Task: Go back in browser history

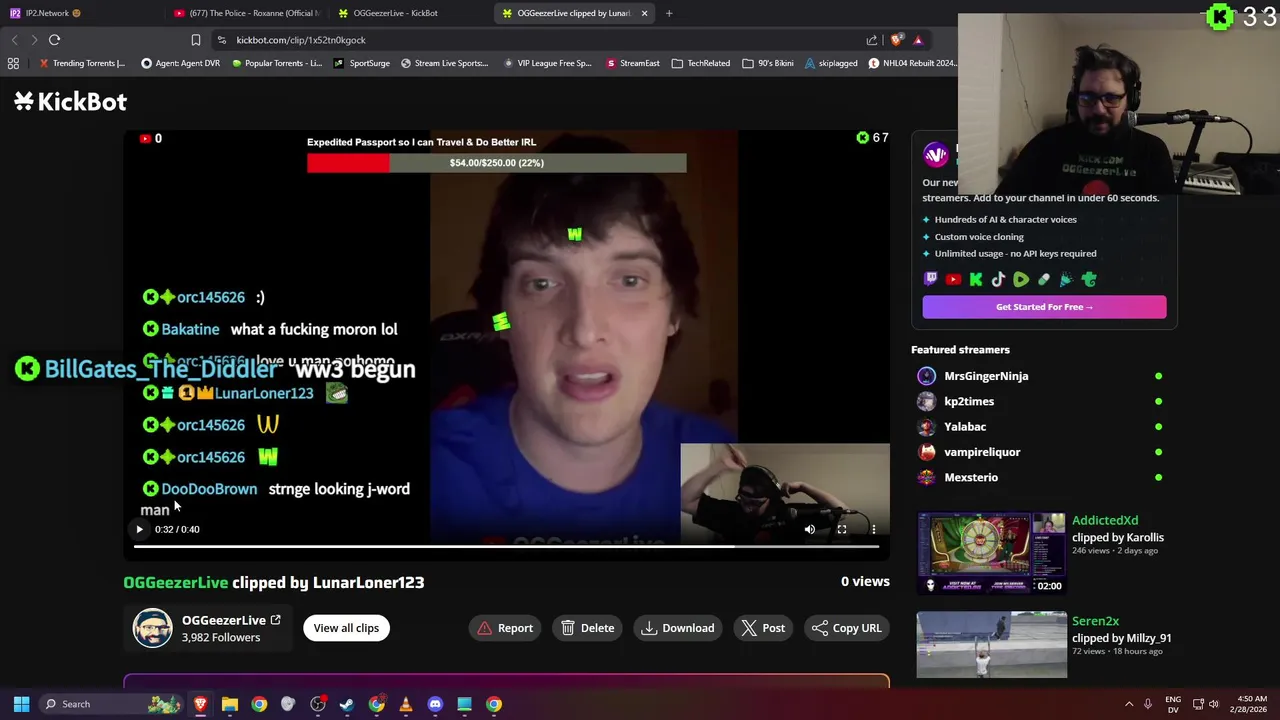Action: (14, 40)
